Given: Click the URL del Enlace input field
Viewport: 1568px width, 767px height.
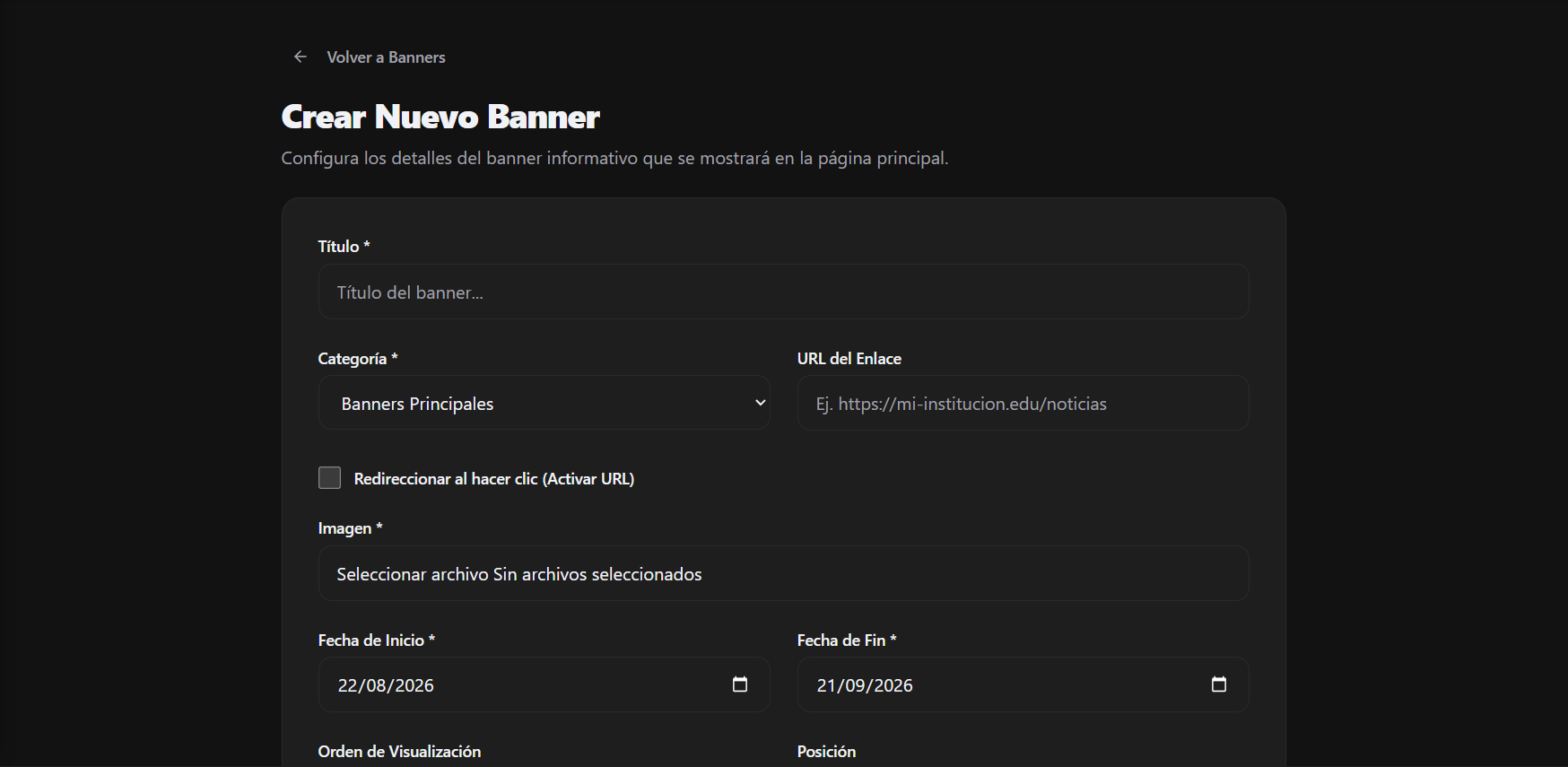Looking at the screenshot, I should coord(1023,403).
